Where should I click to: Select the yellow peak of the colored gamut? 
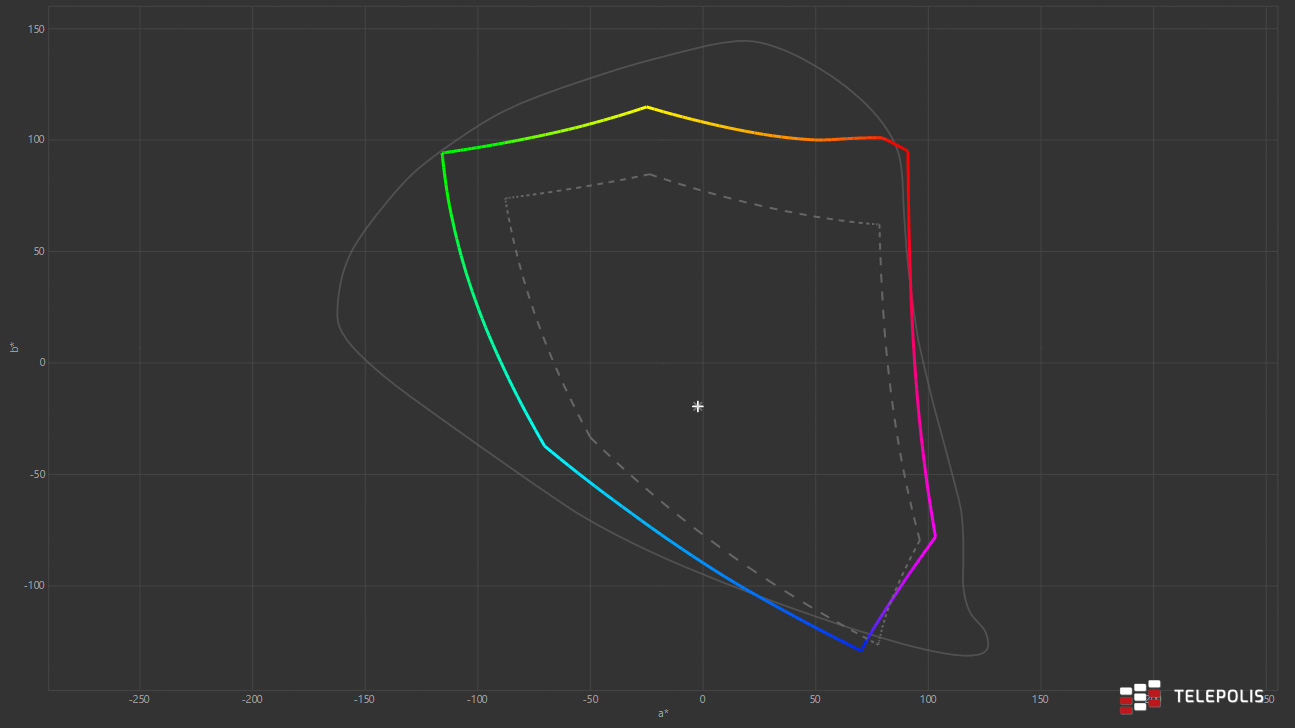pyautogui.click(x=646, y=106)
